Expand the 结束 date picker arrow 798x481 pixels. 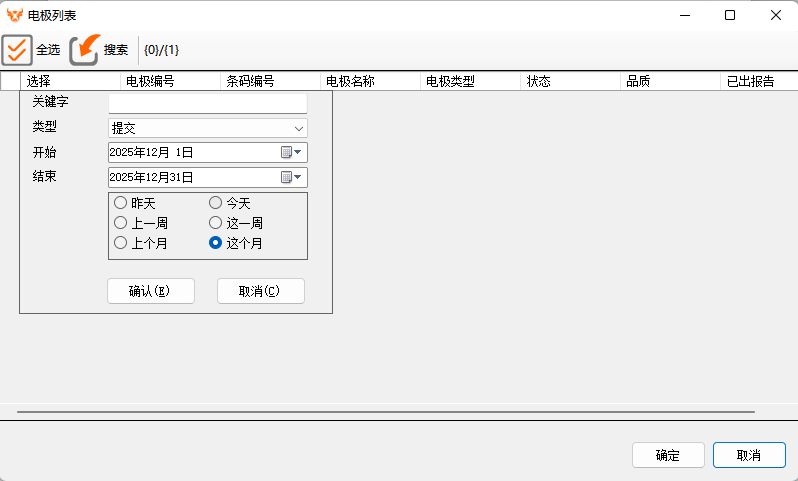tap(298, 177)
